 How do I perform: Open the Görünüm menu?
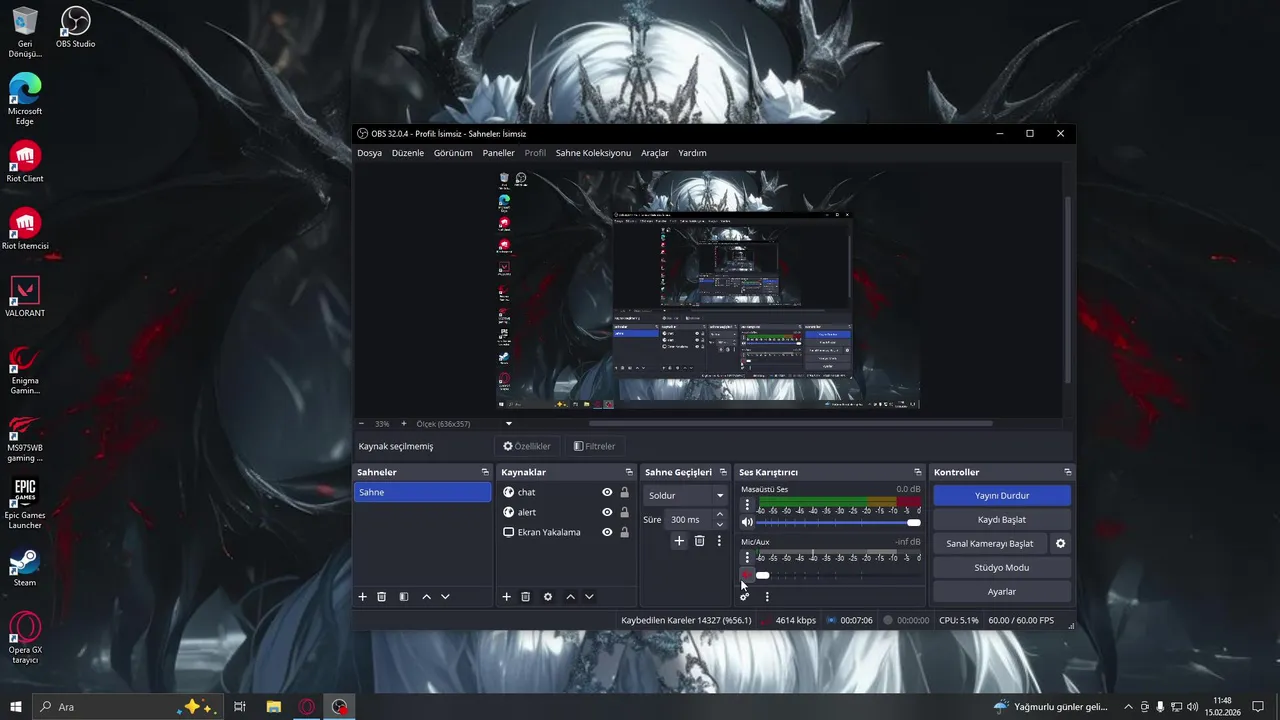click(x=453, y=153)
